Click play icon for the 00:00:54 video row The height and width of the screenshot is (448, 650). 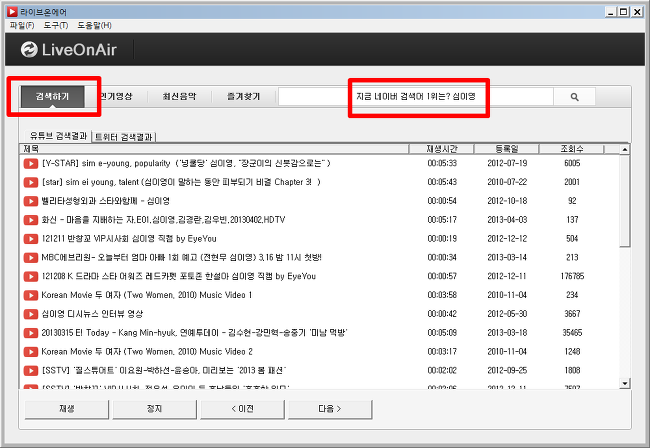point(31,201)
